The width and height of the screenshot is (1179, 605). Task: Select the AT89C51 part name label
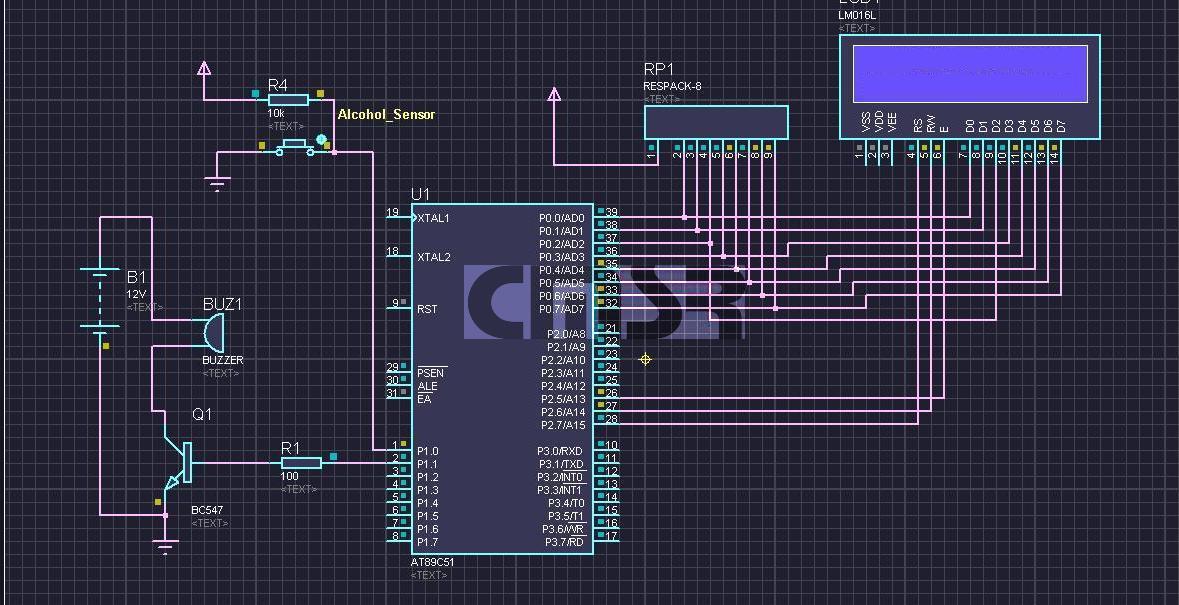[x=432, y=562]
